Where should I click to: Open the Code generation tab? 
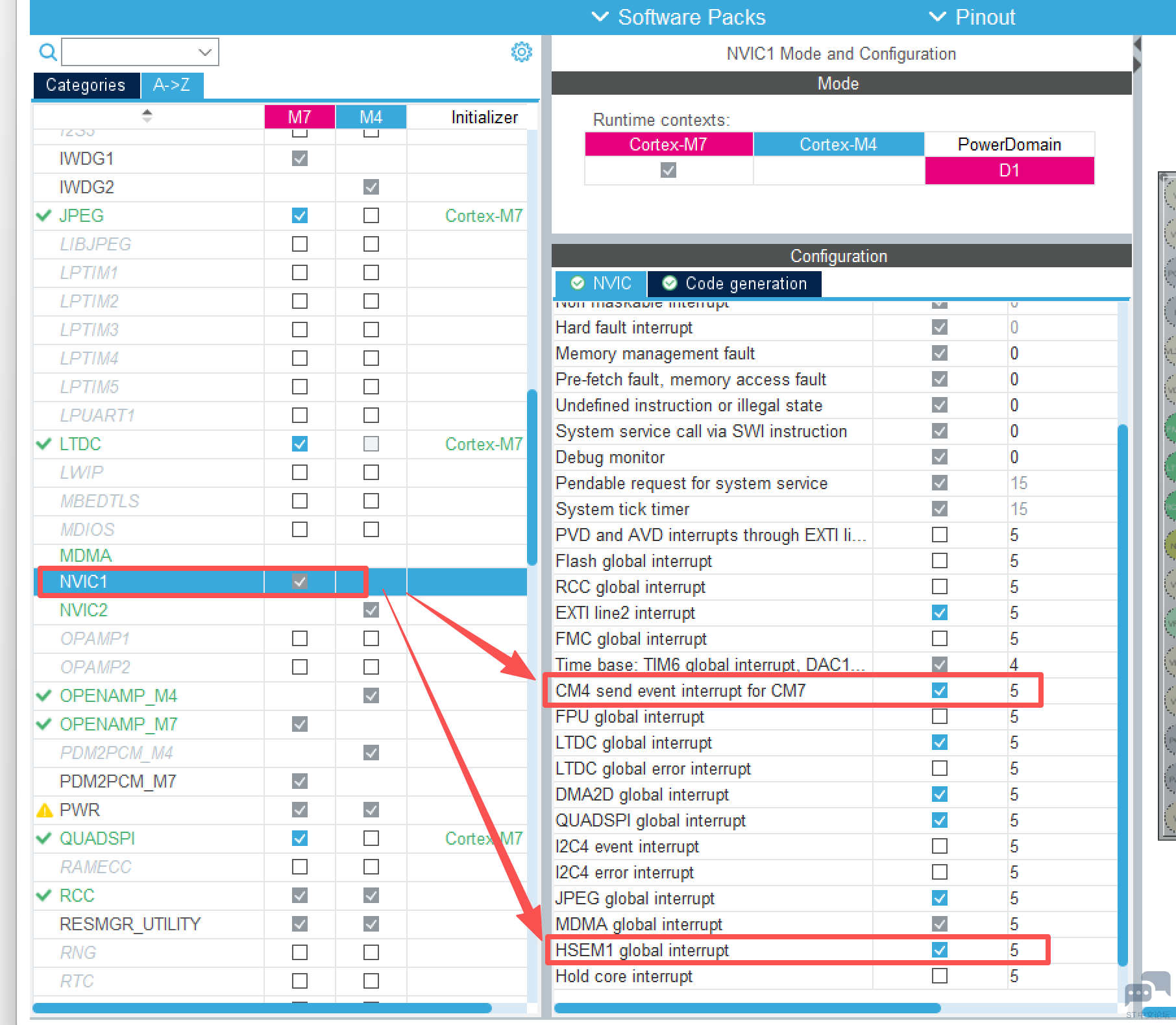tap(735, 283)
